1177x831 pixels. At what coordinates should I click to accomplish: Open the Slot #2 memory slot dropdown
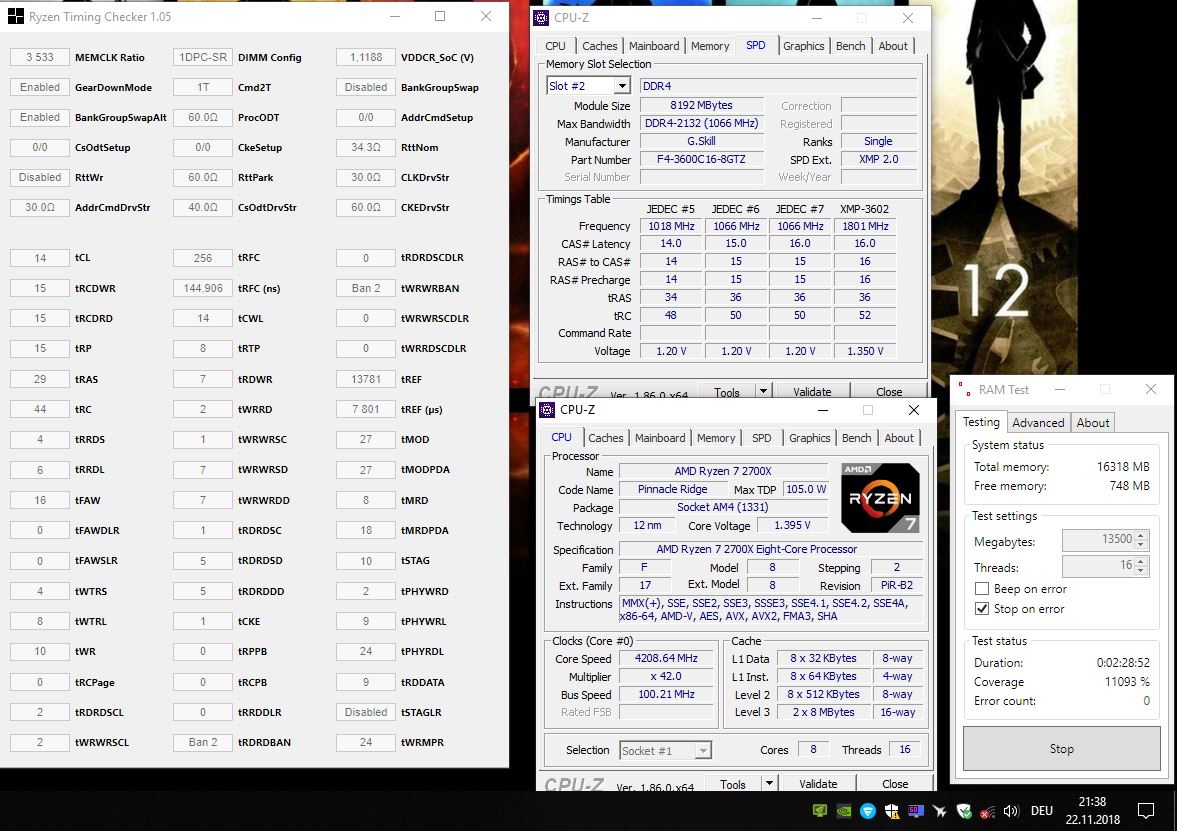point(622,86)
